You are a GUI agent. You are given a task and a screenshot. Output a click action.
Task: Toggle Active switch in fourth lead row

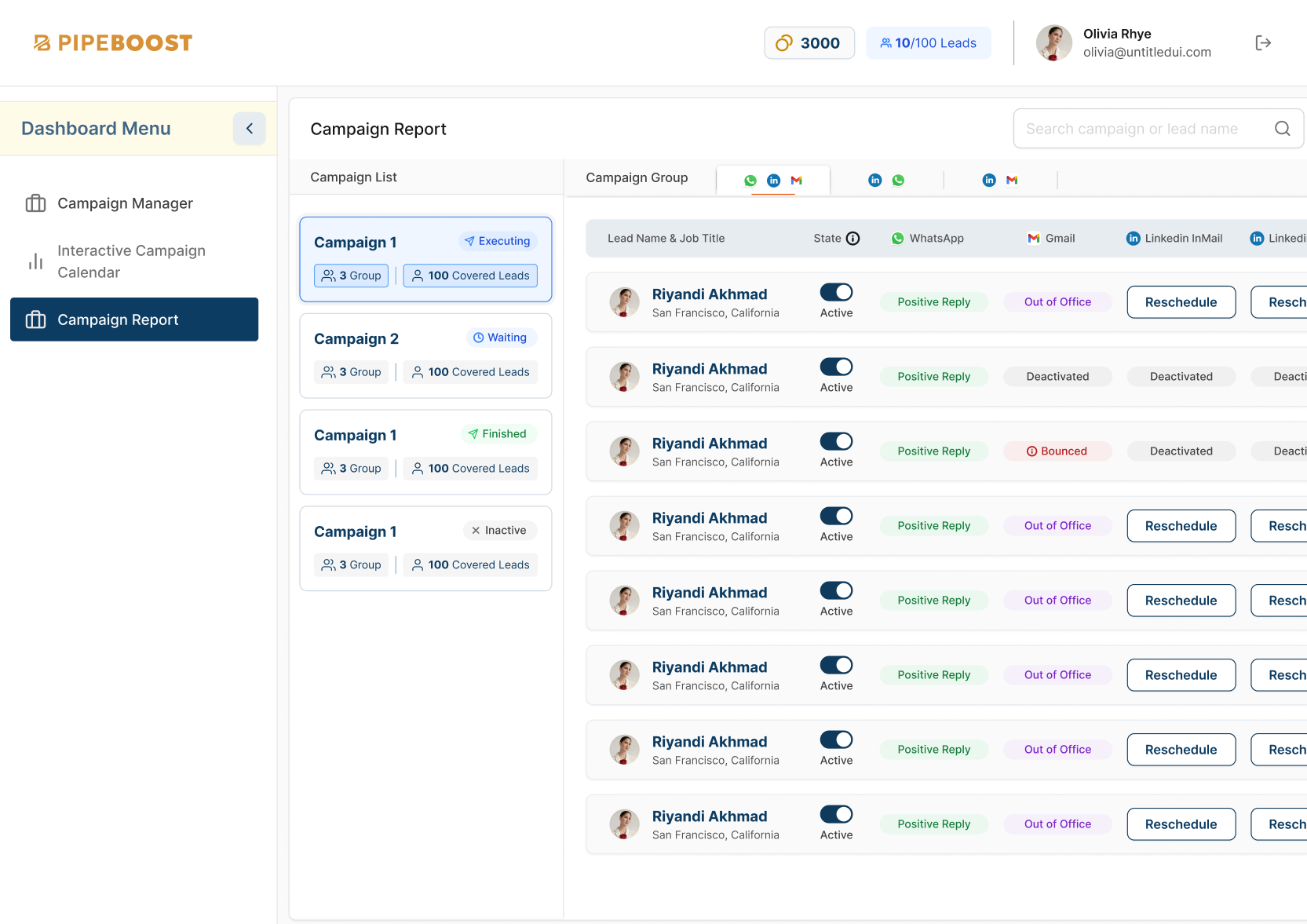point(837,516)
